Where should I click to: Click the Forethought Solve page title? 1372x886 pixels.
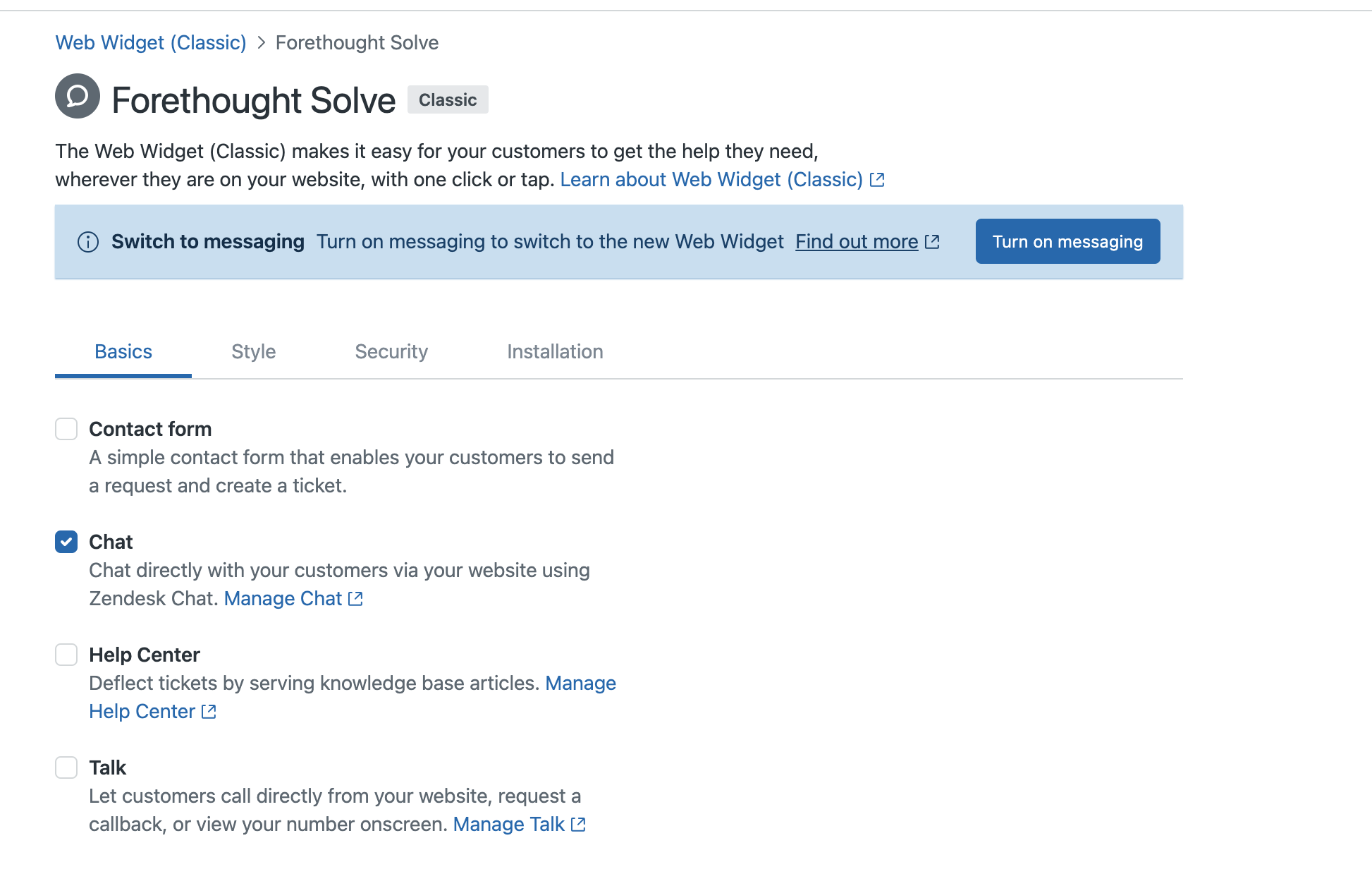pyautogui.click(x=254, y=100)
